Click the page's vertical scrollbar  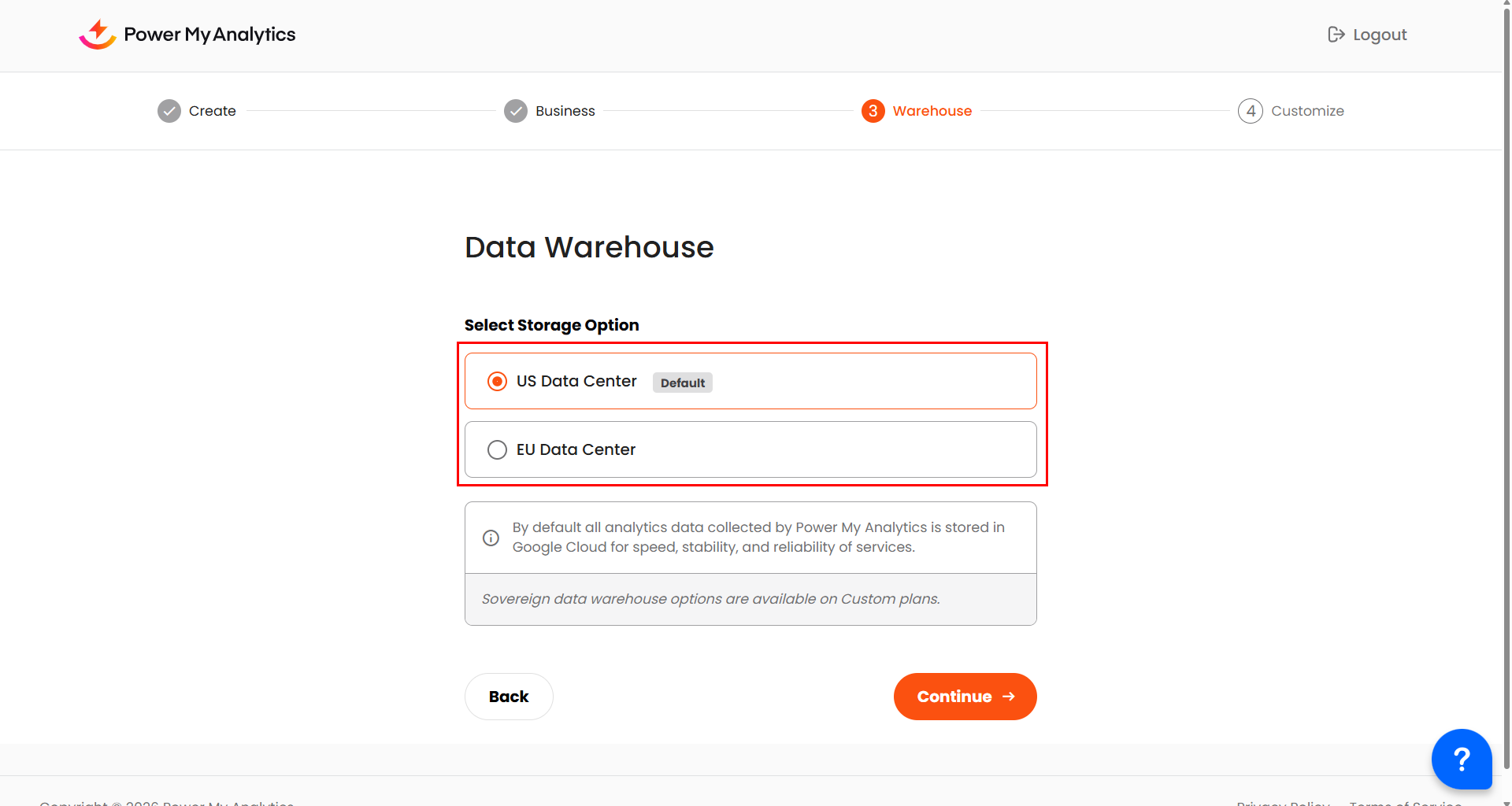pyautogui.click(x=1506, y=394)
